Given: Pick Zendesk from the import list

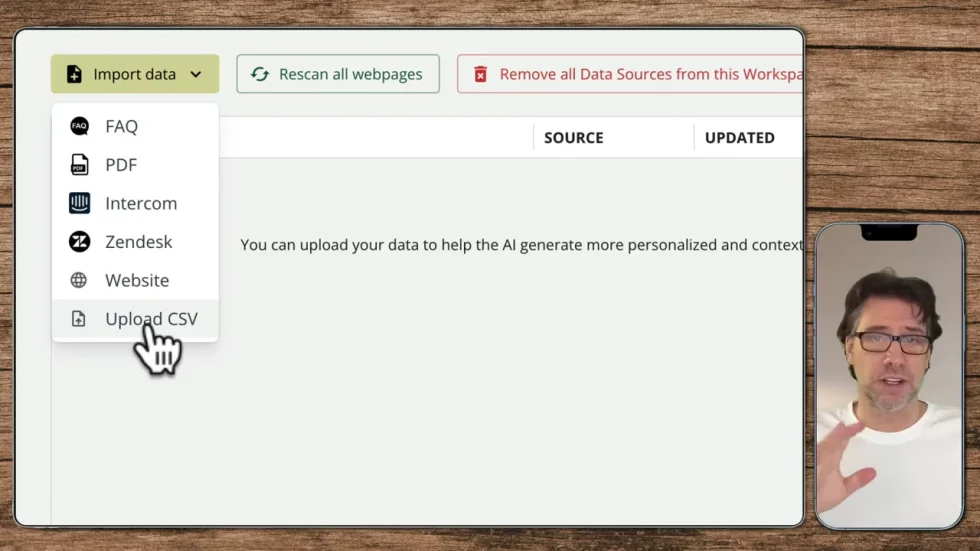Looking at the screenshot, I should [x=139, y=242].
